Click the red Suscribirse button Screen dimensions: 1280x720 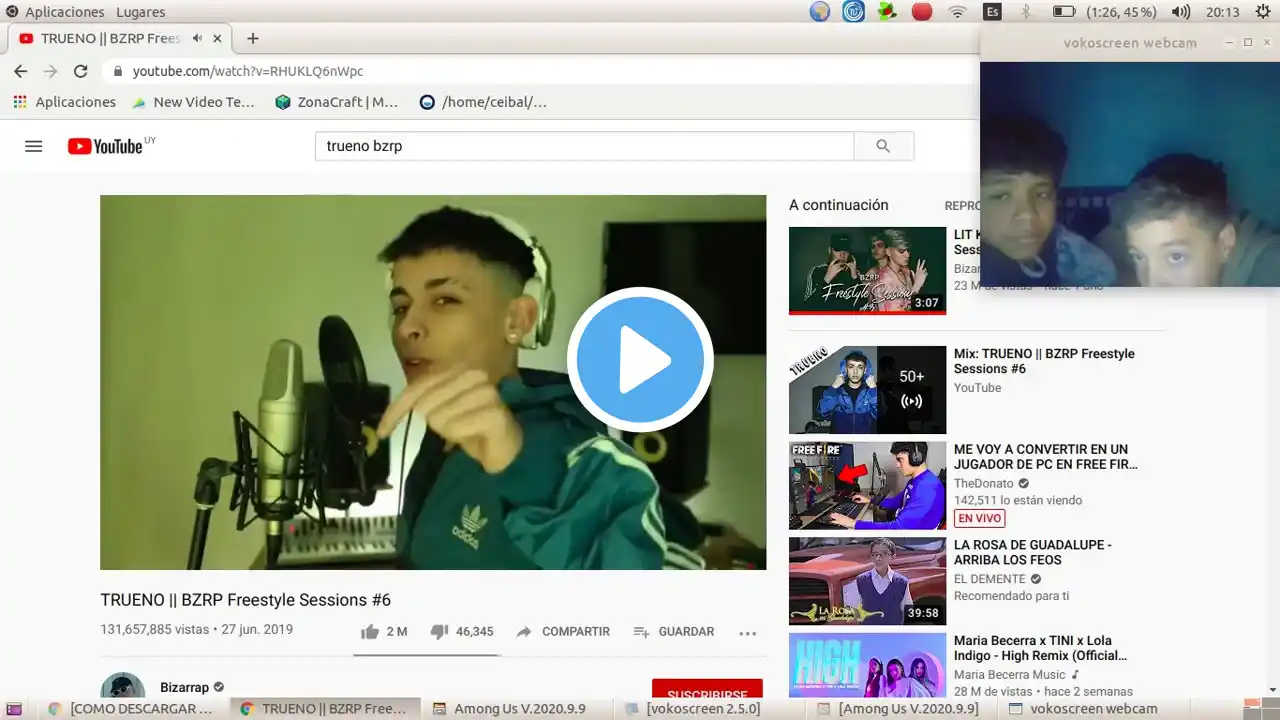pos(707,689)
